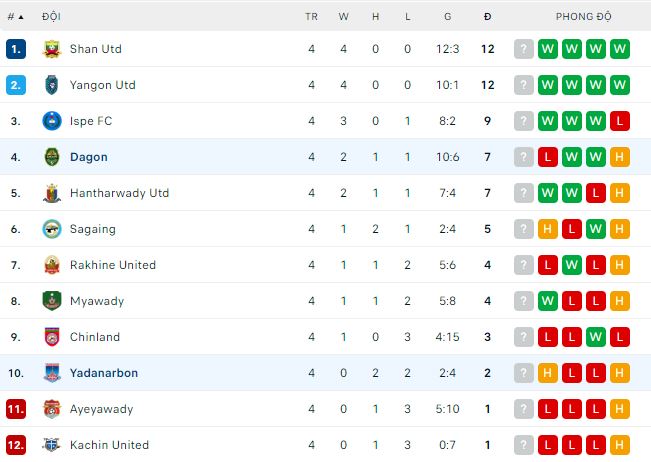
Task: Sort the table by rank column (#)
Action: coord(14,17)
